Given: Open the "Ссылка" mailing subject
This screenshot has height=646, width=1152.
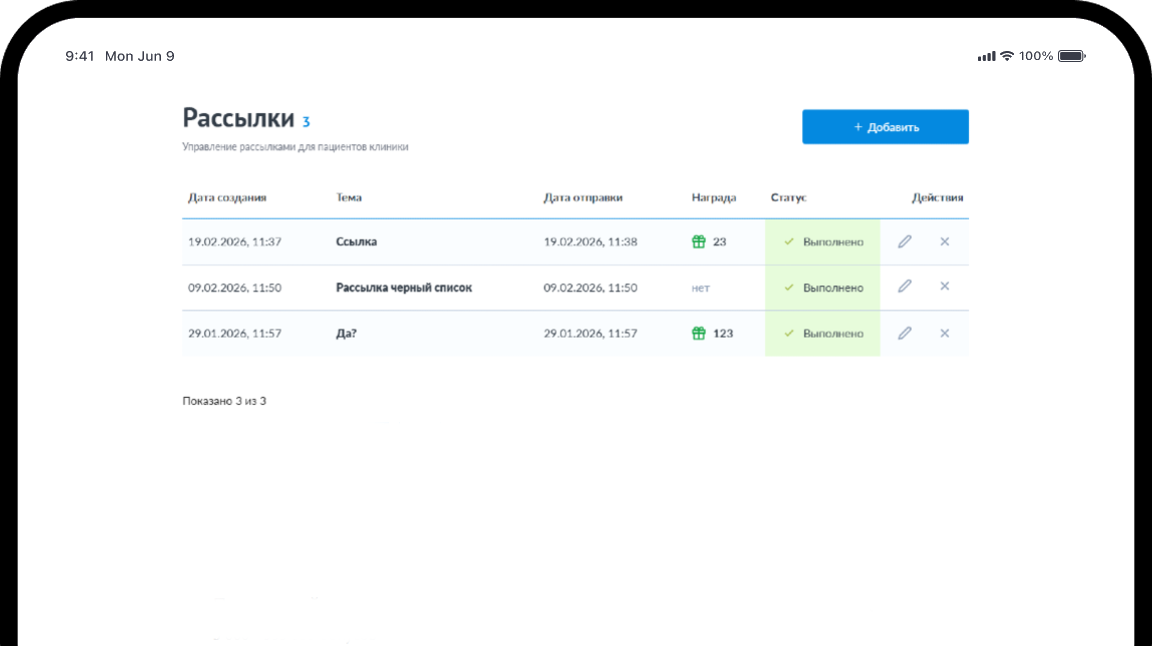Looking at the screenshot, I should click(x=356, y=242).
